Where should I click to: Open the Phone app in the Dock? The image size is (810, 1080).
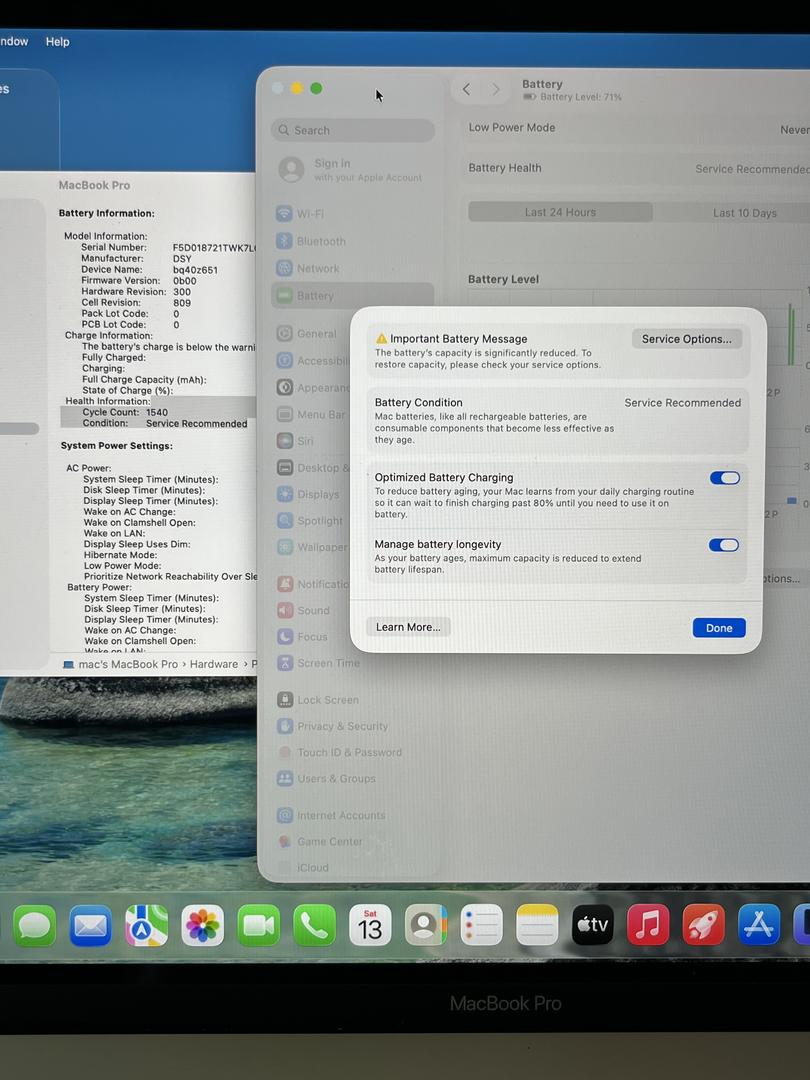(x=314, y=925)
